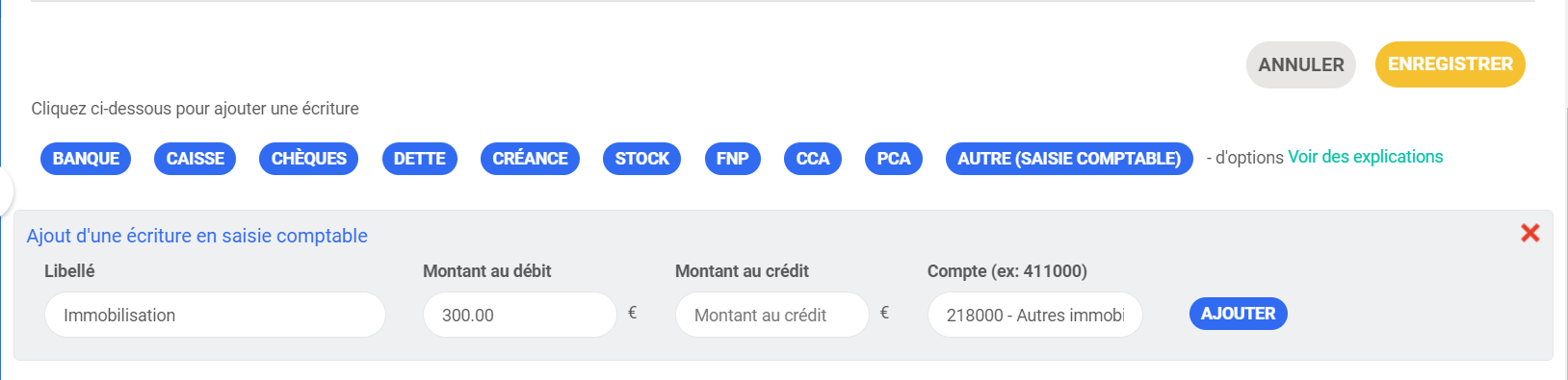This screenshot has width=1568, height=380.
Task: Save with the ENREGISTRER button
Action: pyautogui.click(x=1450, y=64)
